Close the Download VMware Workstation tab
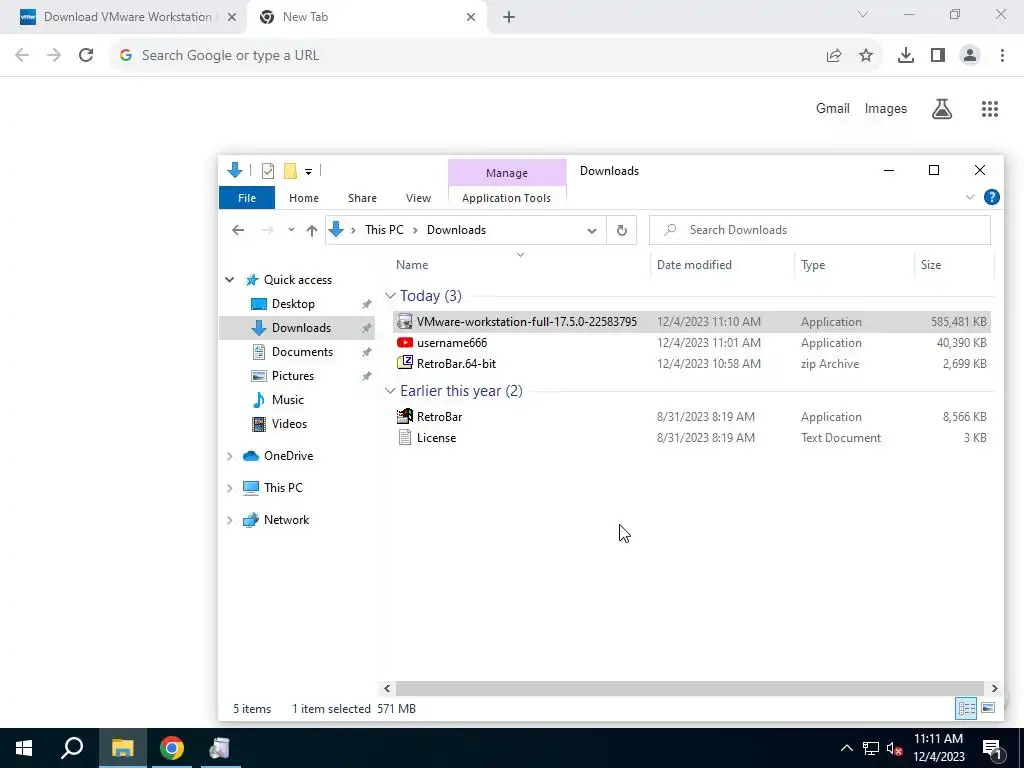1024x768 pixels. pyautogui.click(x=231, y=17)
